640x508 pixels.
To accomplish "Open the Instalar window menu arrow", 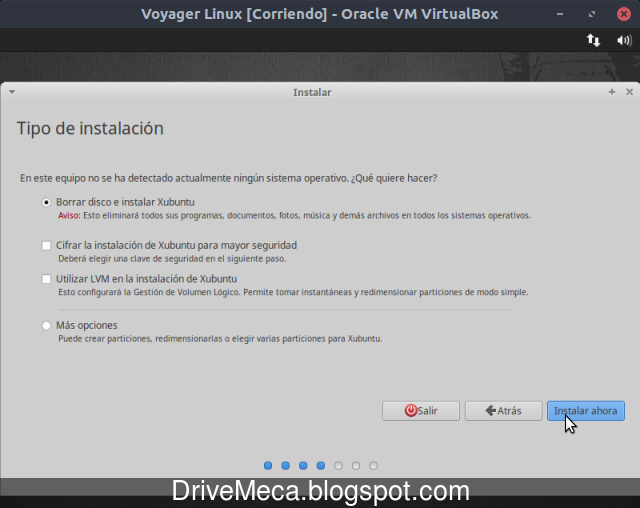I will pyautogui.click(x=12, y=92).
